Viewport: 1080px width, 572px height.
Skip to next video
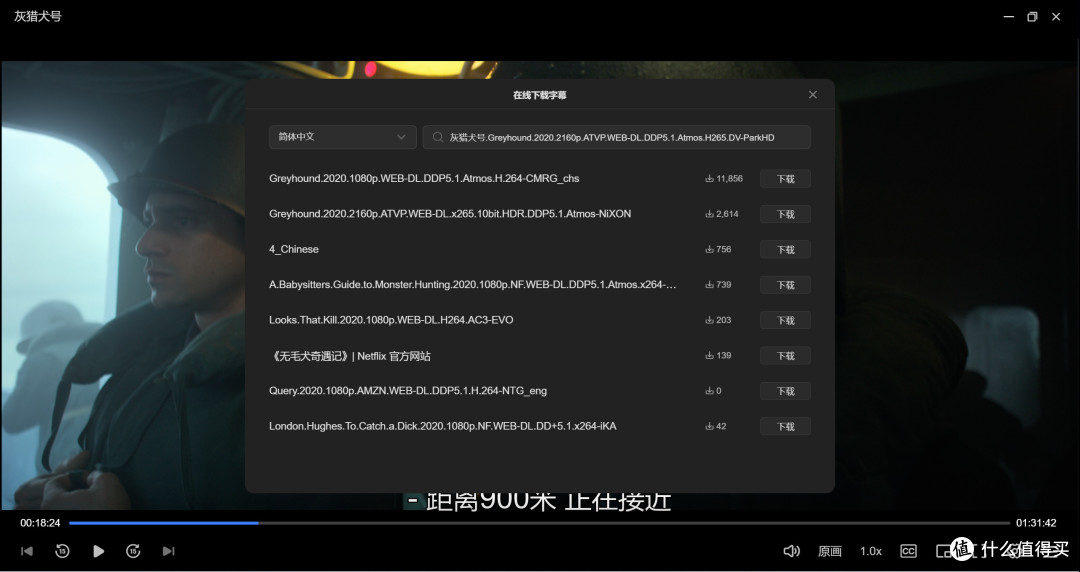168,551
